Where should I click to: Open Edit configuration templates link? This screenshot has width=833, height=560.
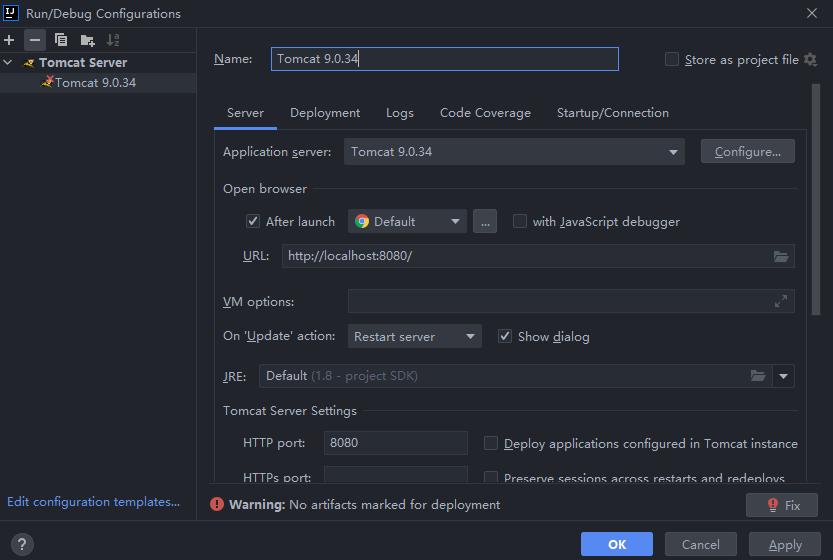click(x=94, y=502)
